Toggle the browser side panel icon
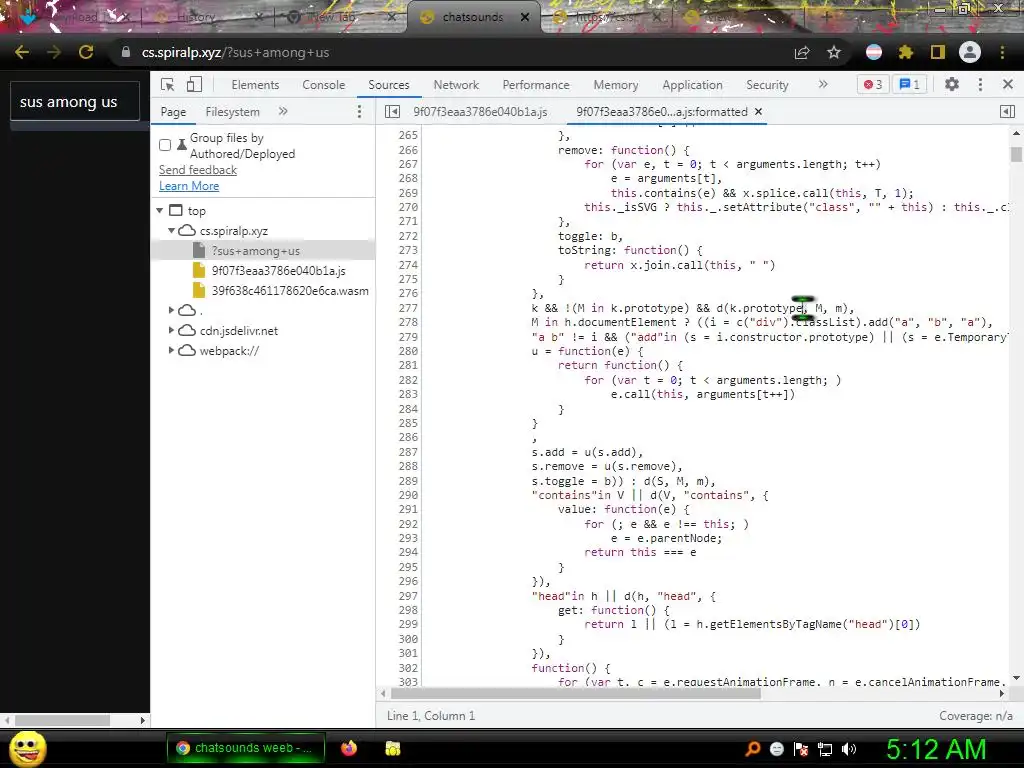 coord(938,52)
